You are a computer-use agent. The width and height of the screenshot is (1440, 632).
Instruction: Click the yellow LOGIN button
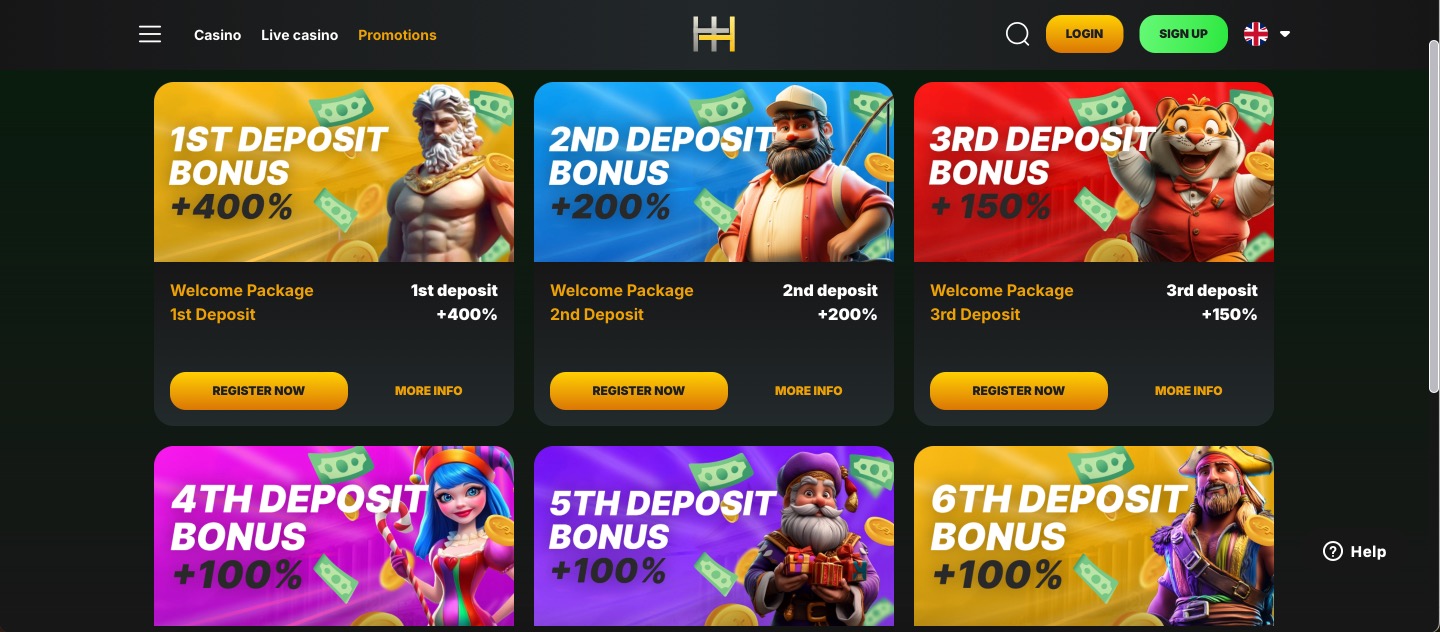[1084, 34]
